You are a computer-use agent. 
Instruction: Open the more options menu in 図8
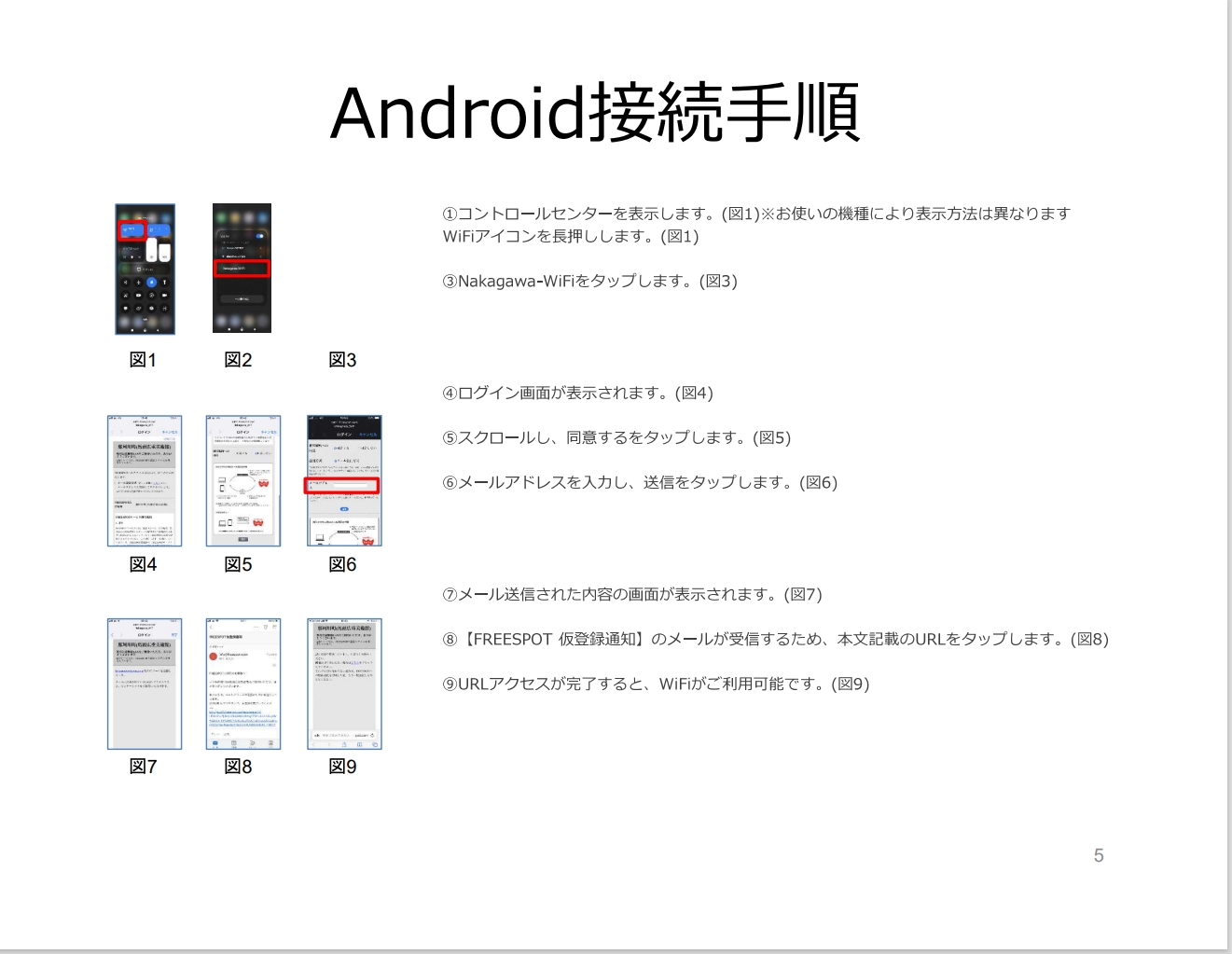[x=256, y=627]
